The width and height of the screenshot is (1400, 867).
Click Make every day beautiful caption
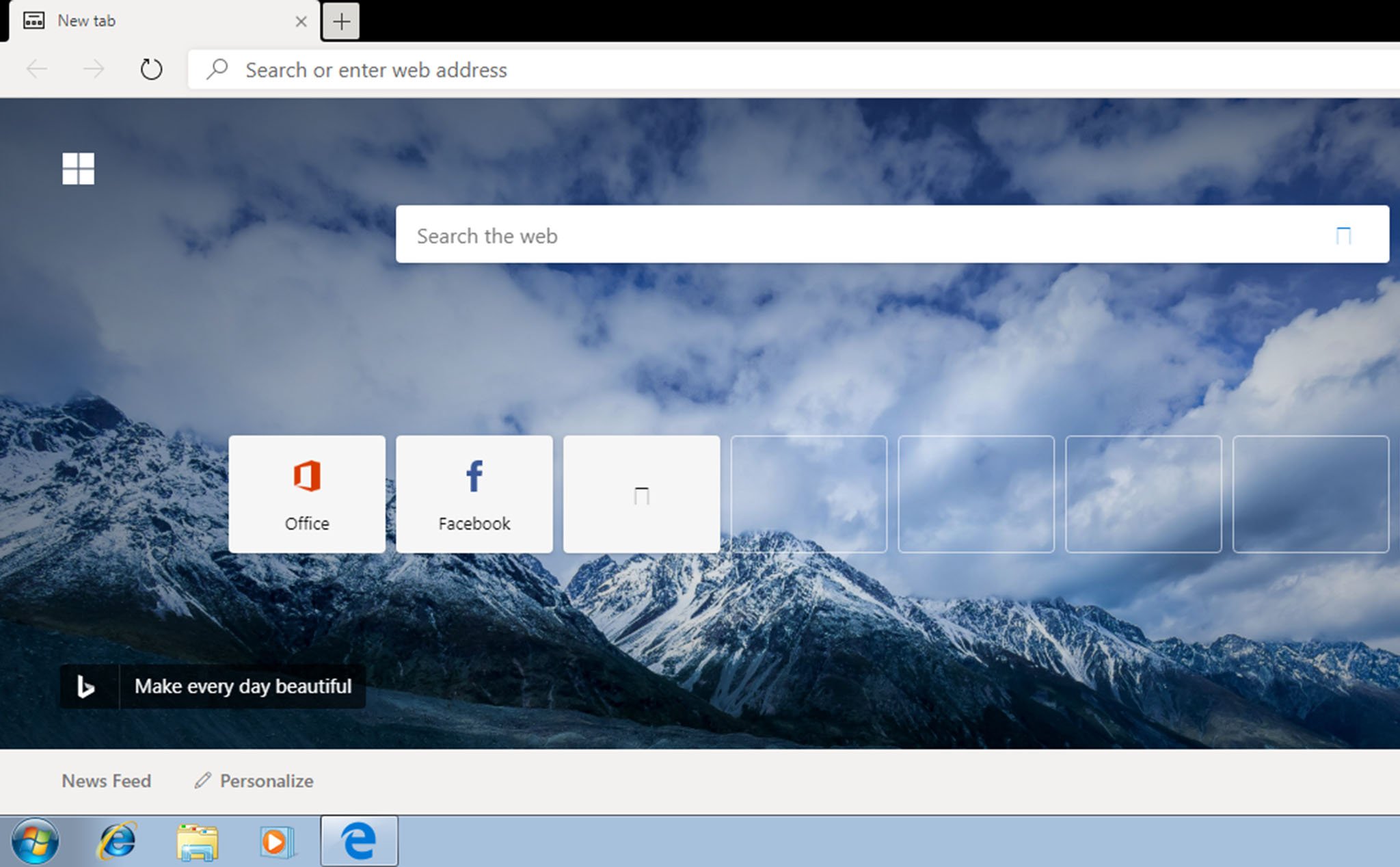[x=243, y=686]
